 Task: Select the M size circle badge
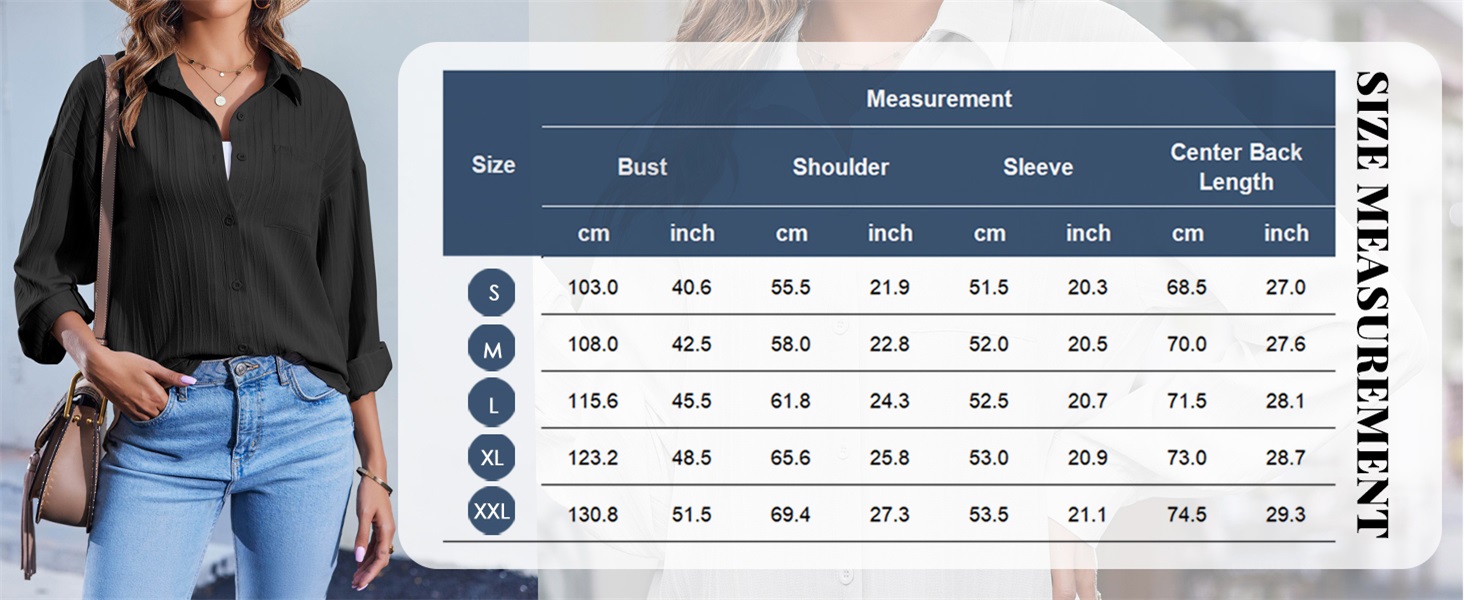(492, 349)
